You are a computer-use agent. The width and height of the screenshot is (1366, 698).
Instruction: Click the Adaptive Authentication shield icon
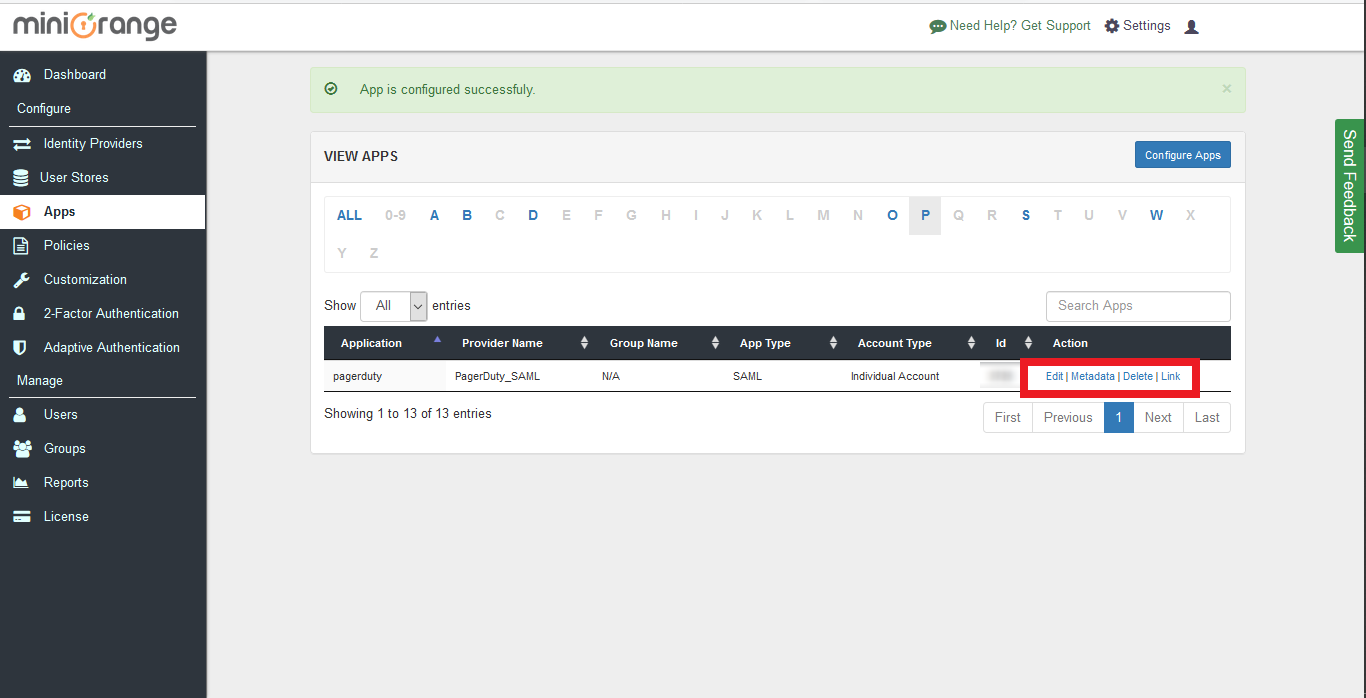point(20,348)
